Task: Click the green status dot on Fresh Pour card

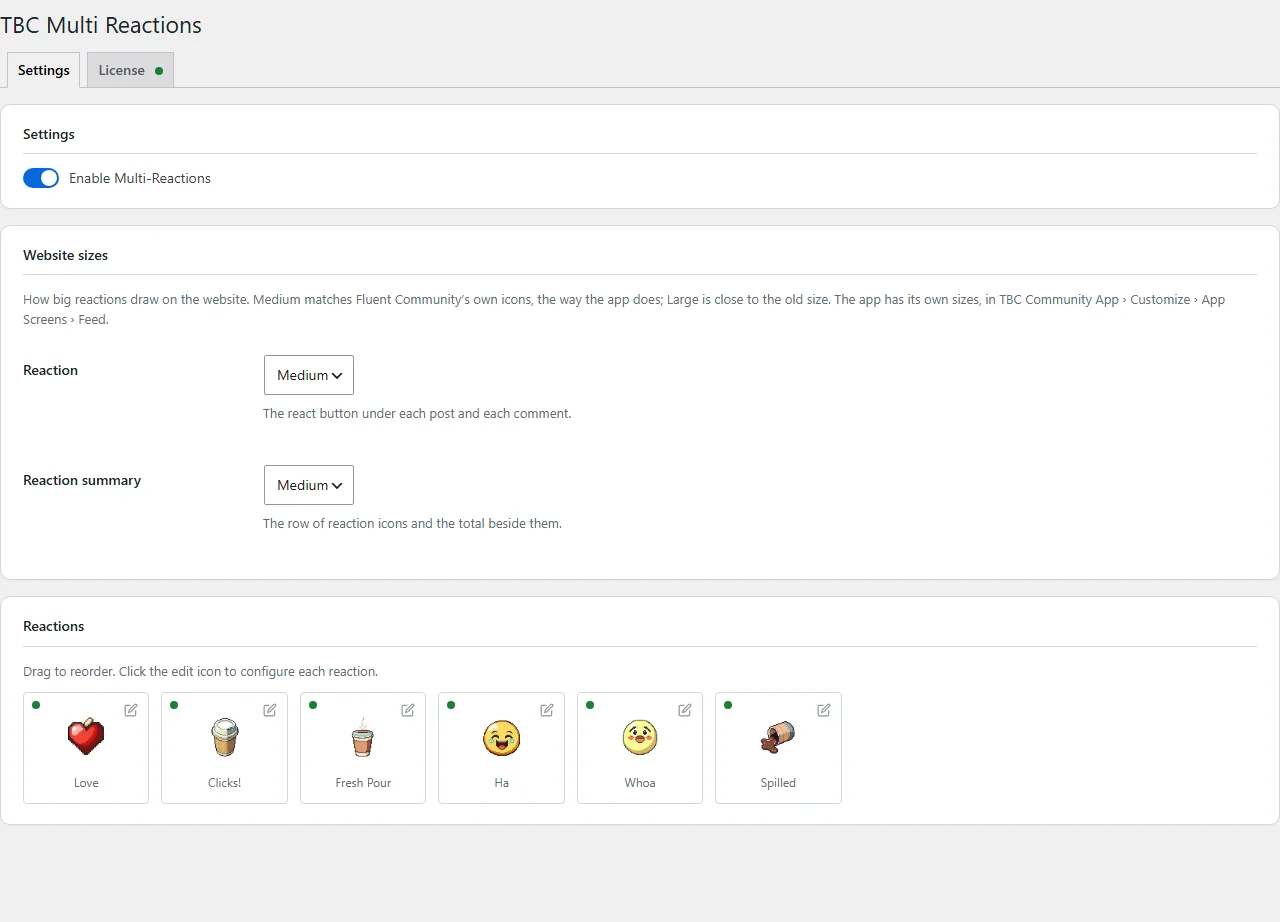Action: 313,705
